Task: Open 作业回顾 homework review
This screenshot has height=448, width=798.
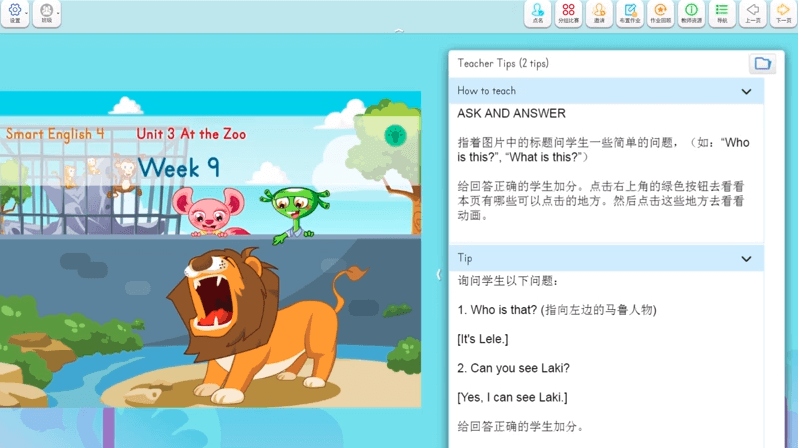Action: click(x=661, y=13)
